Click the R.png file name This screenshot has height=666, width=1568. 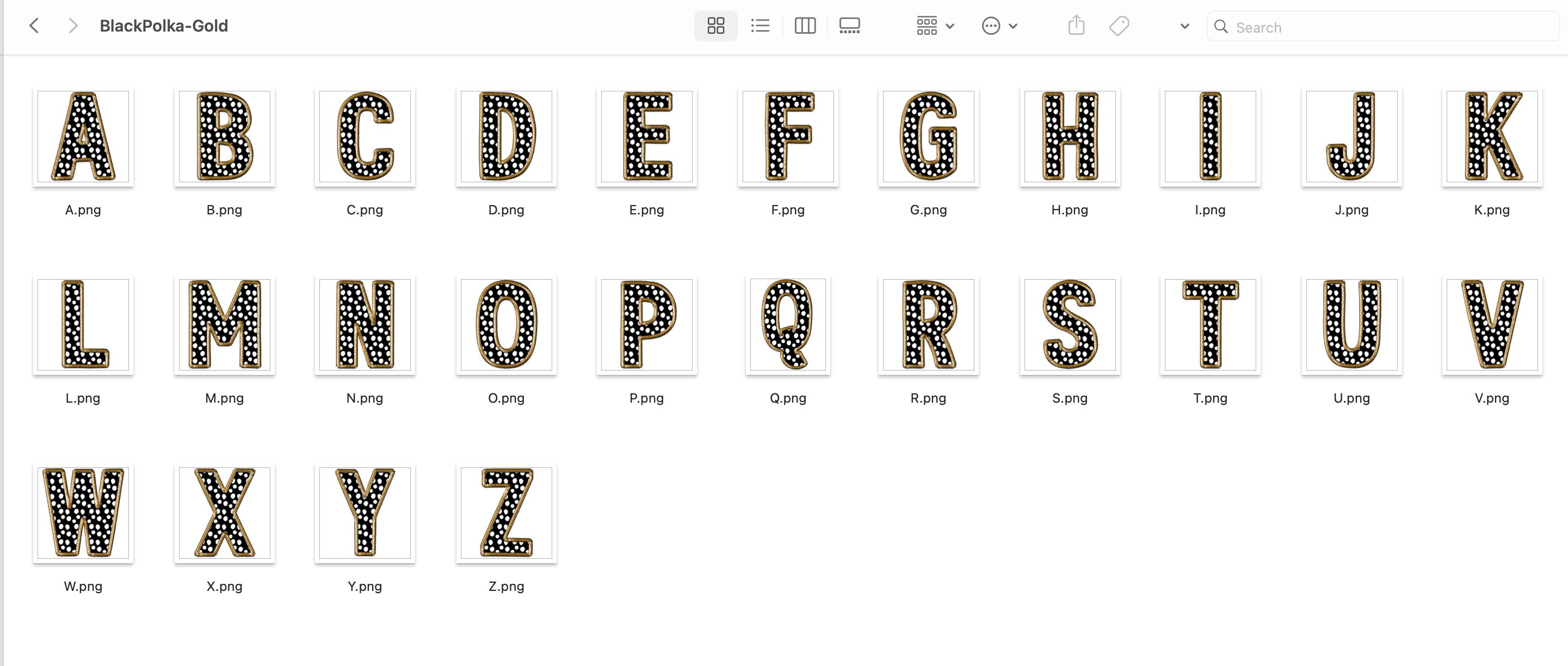[x=929, y=398]
